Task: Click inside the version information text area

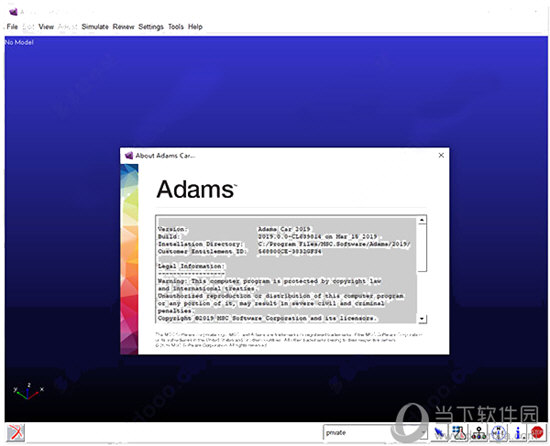Action: click(x=287, y=269)
